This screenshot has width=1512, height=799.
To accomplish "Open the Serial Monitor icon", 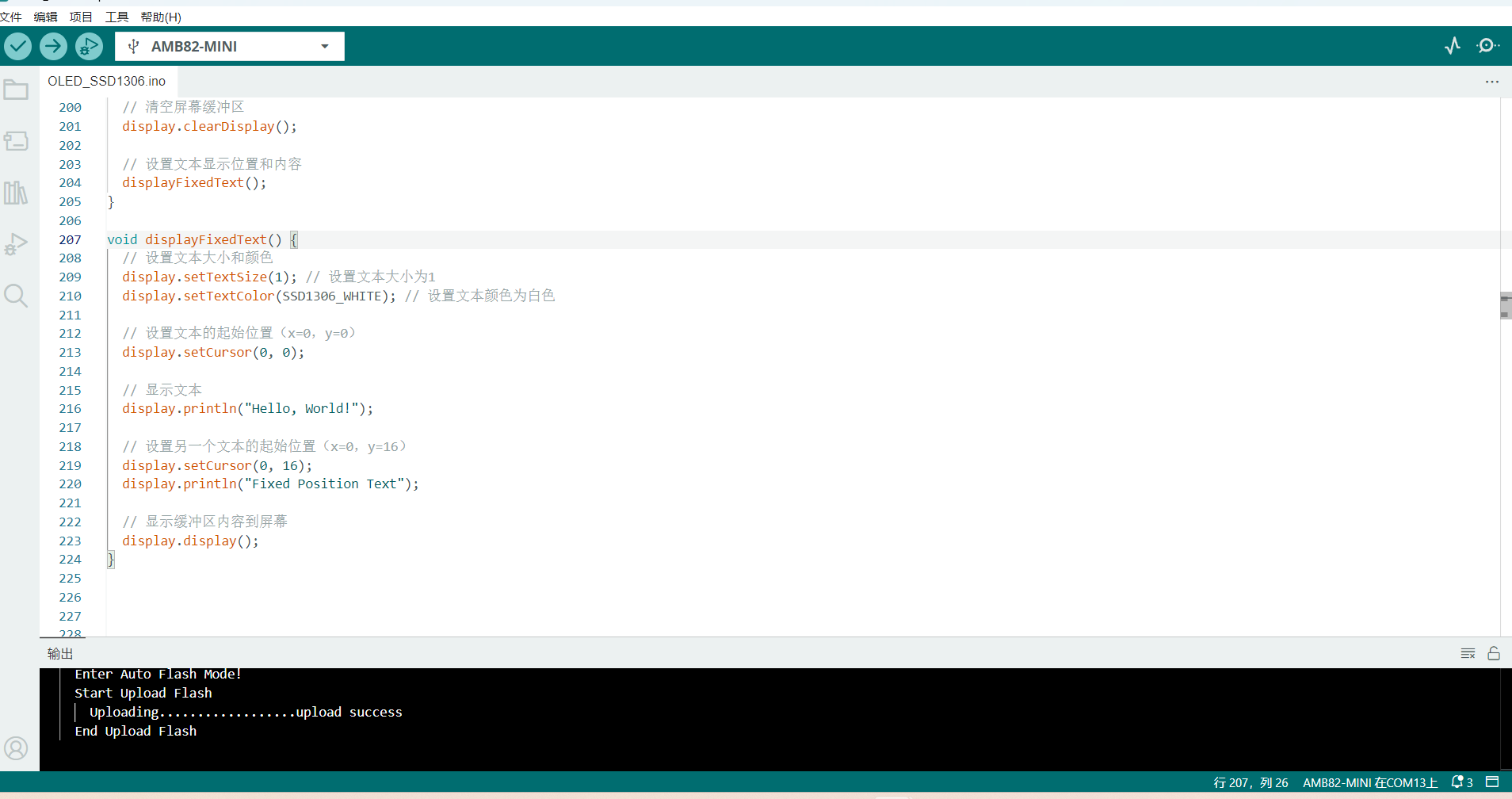I will pos(1488,46).
